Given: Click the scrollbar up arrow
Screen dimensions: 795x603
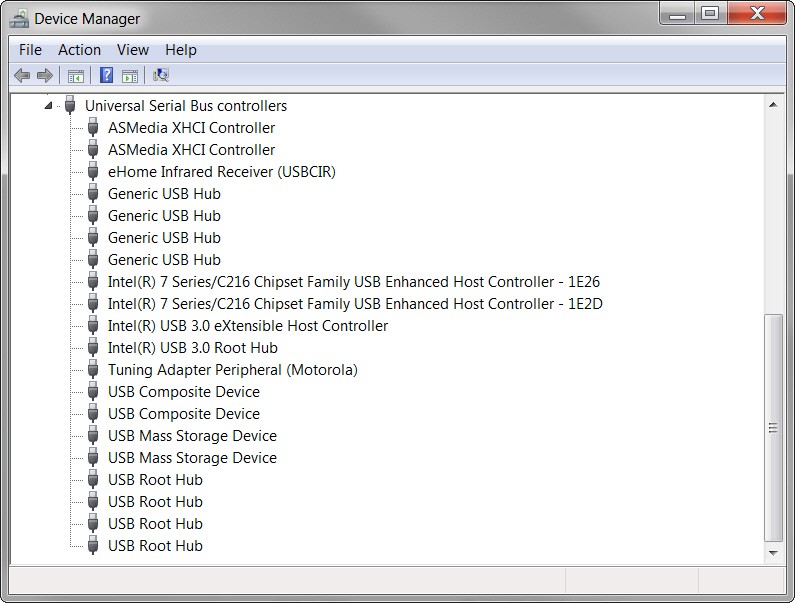Looking at the screenshot, I should coord(773,105).
